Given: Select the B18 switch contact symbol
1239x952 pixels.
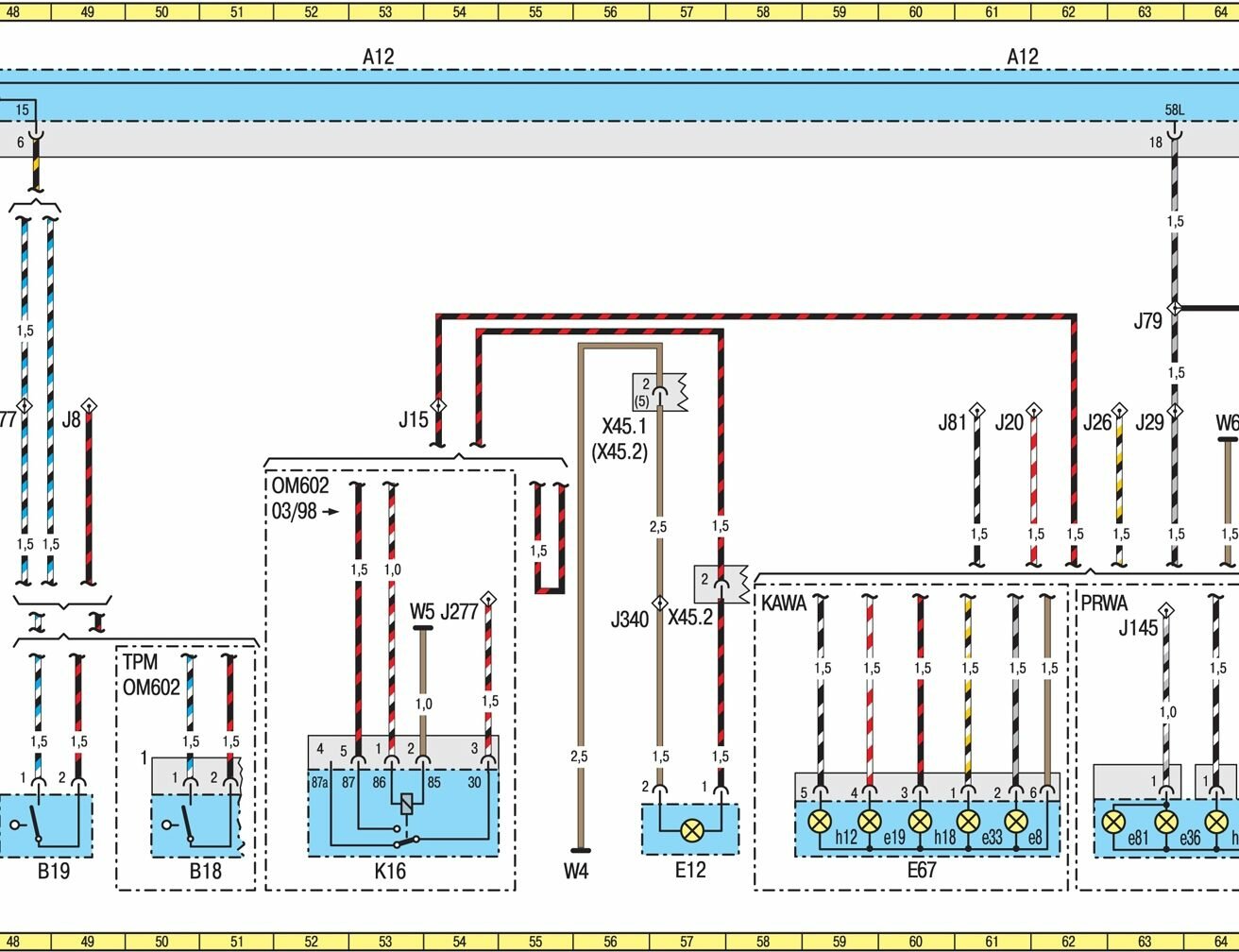Looking at the screenshot, I should [x=187, y=824].
